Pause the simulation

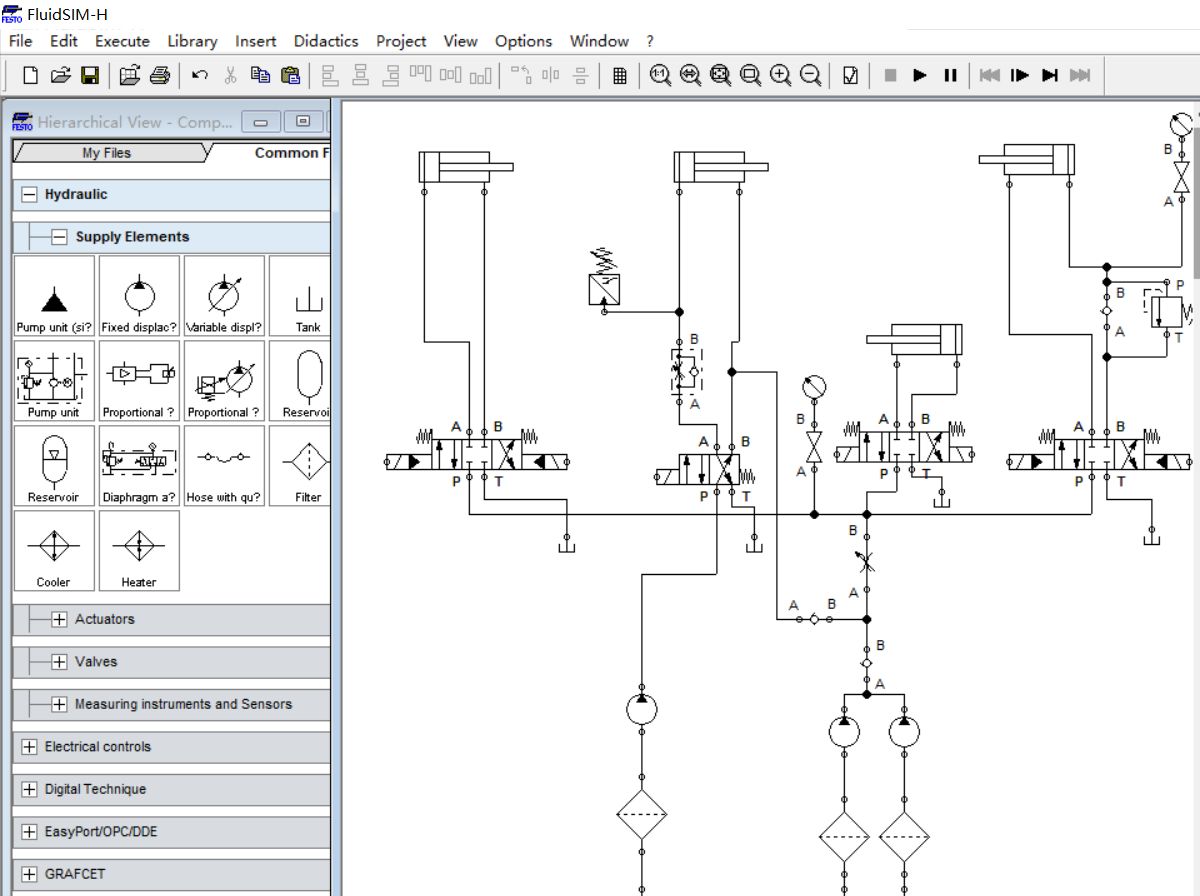pos(950,75)
